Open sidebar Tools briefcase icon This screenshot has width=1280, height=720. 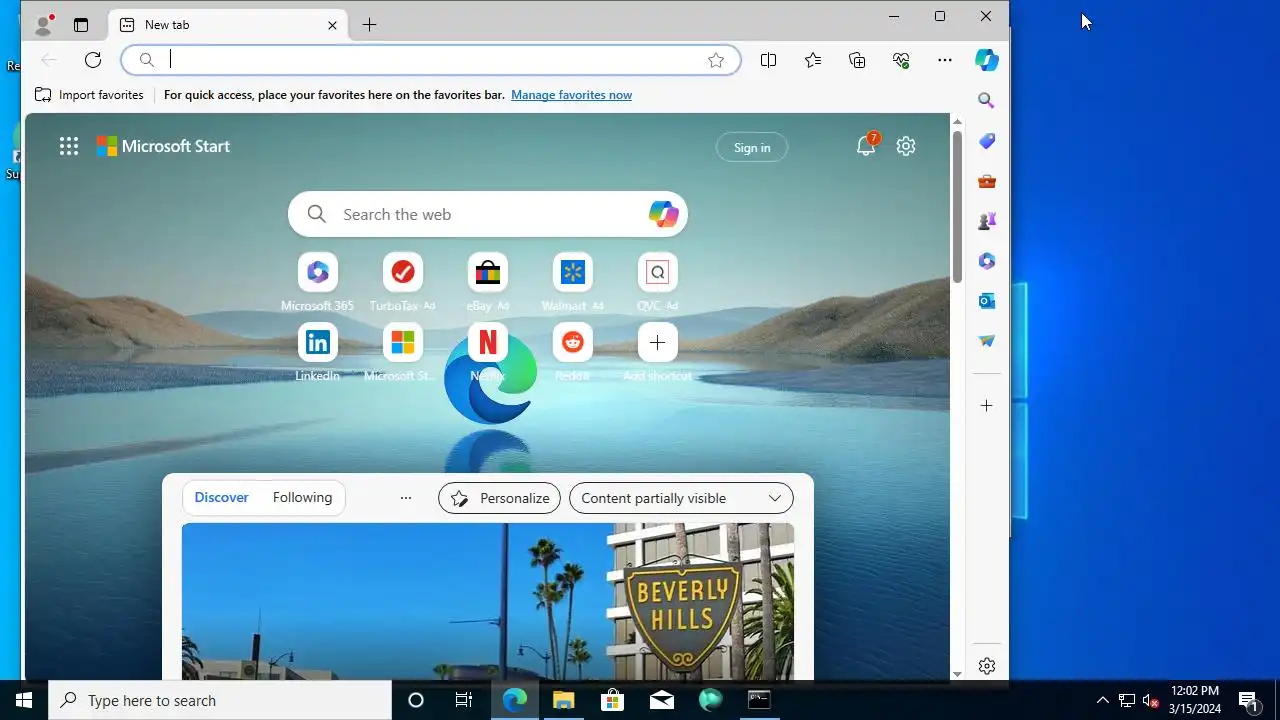pos(987,181)
